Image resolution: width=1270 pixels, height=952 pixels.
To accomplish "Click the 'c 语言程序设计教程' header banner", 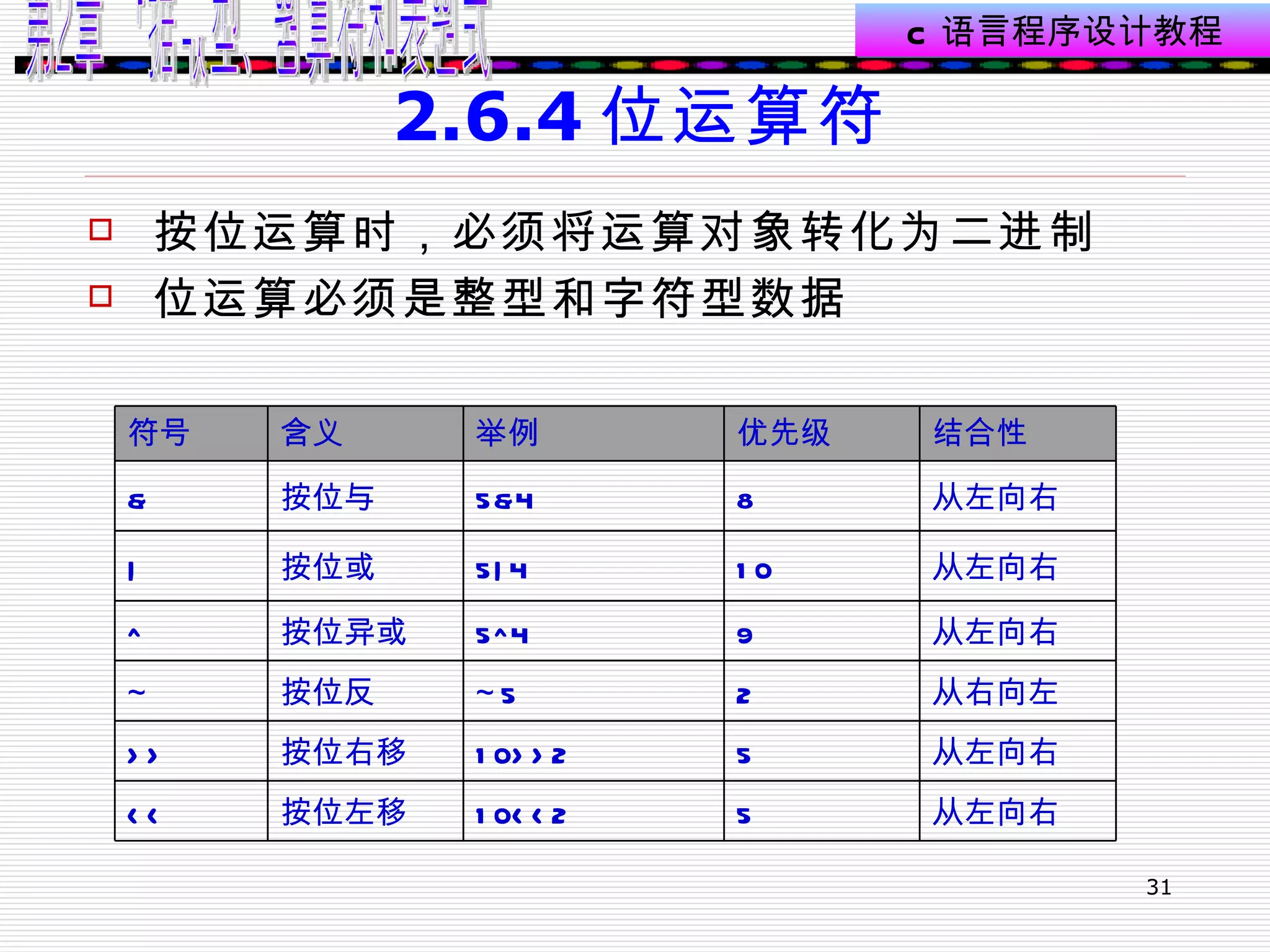I will click(x=1062, y=31).
